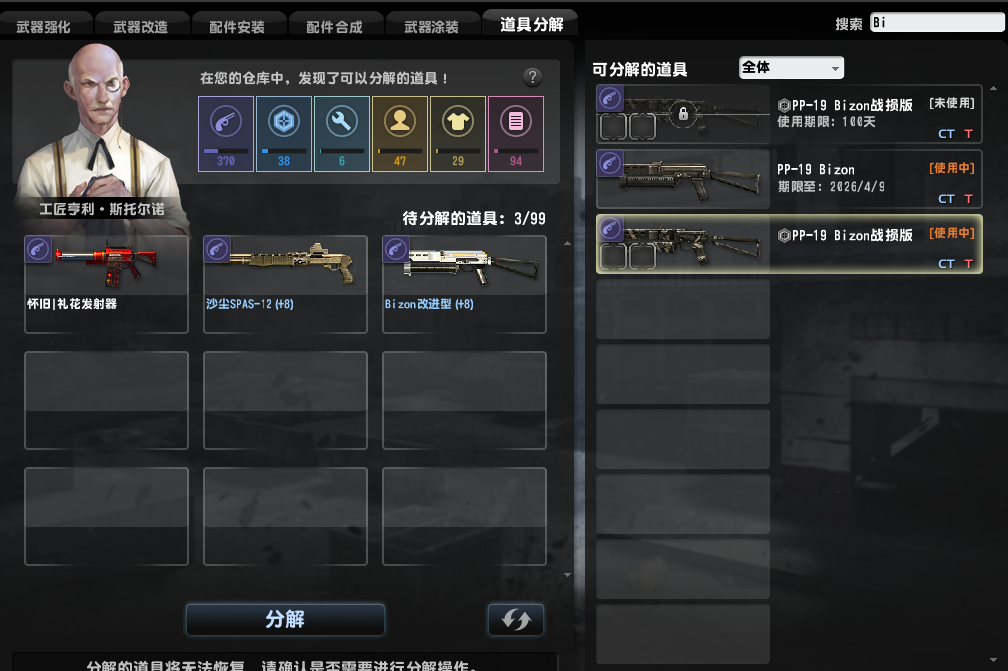Click the refresh arrows reset button

pos(516,620)
